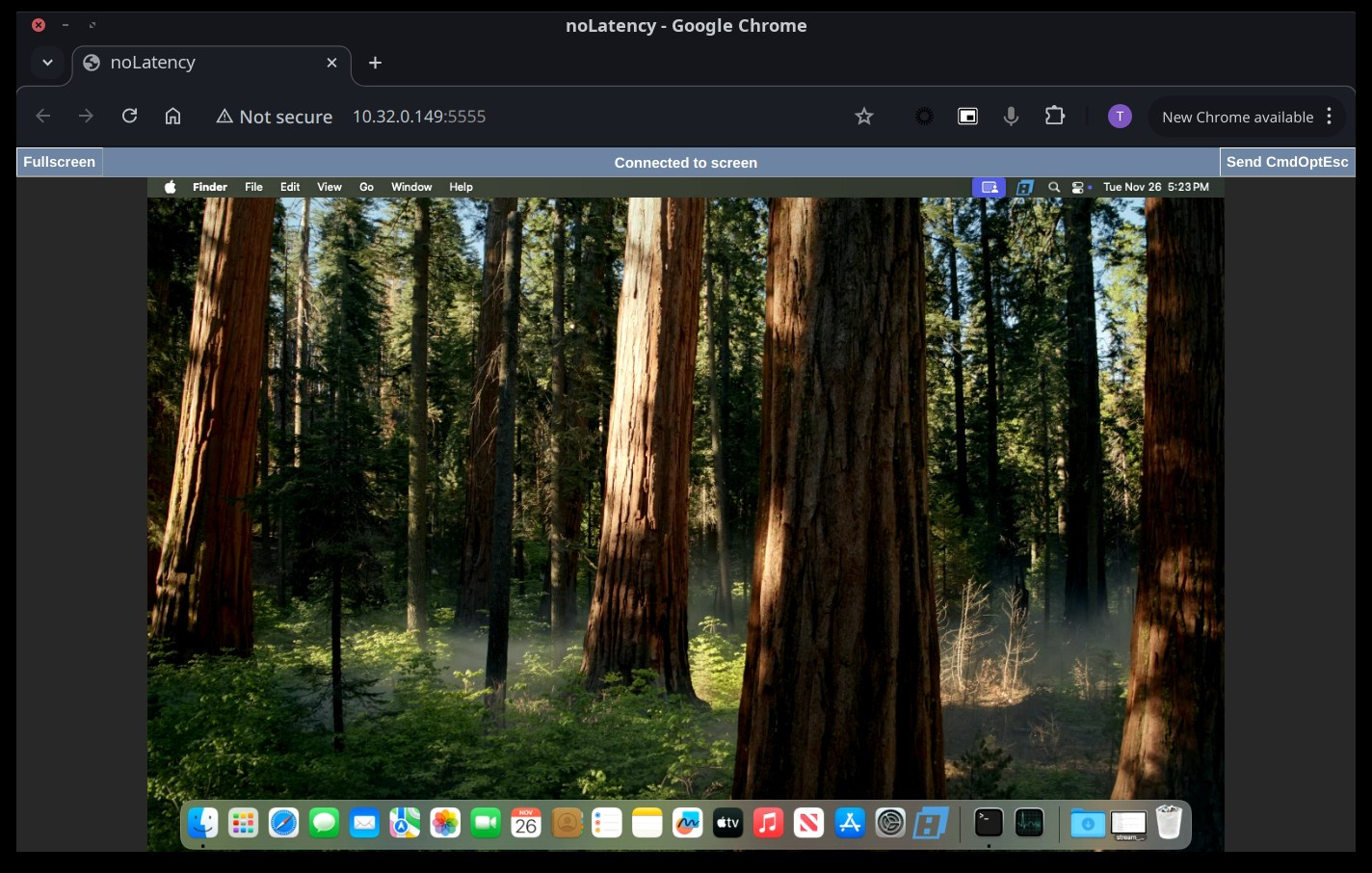Open Calendar showing 26 in dock
1372x873 pixels.
[526, 823]
